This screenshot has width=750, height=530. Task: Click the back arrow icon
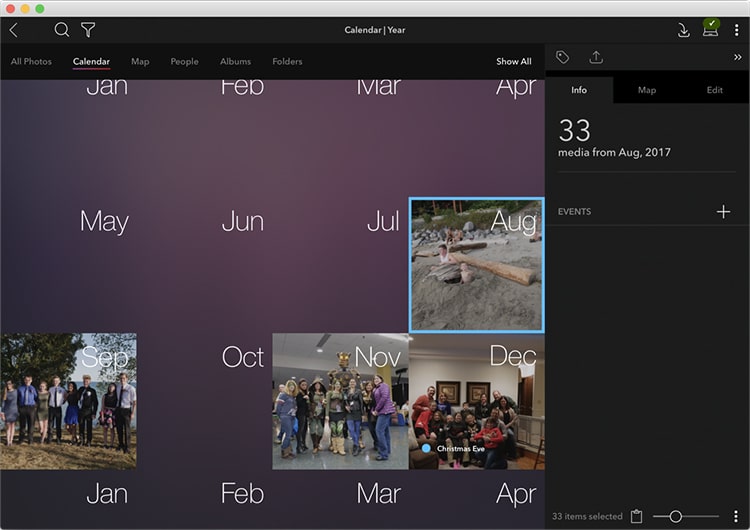(13, 30)
